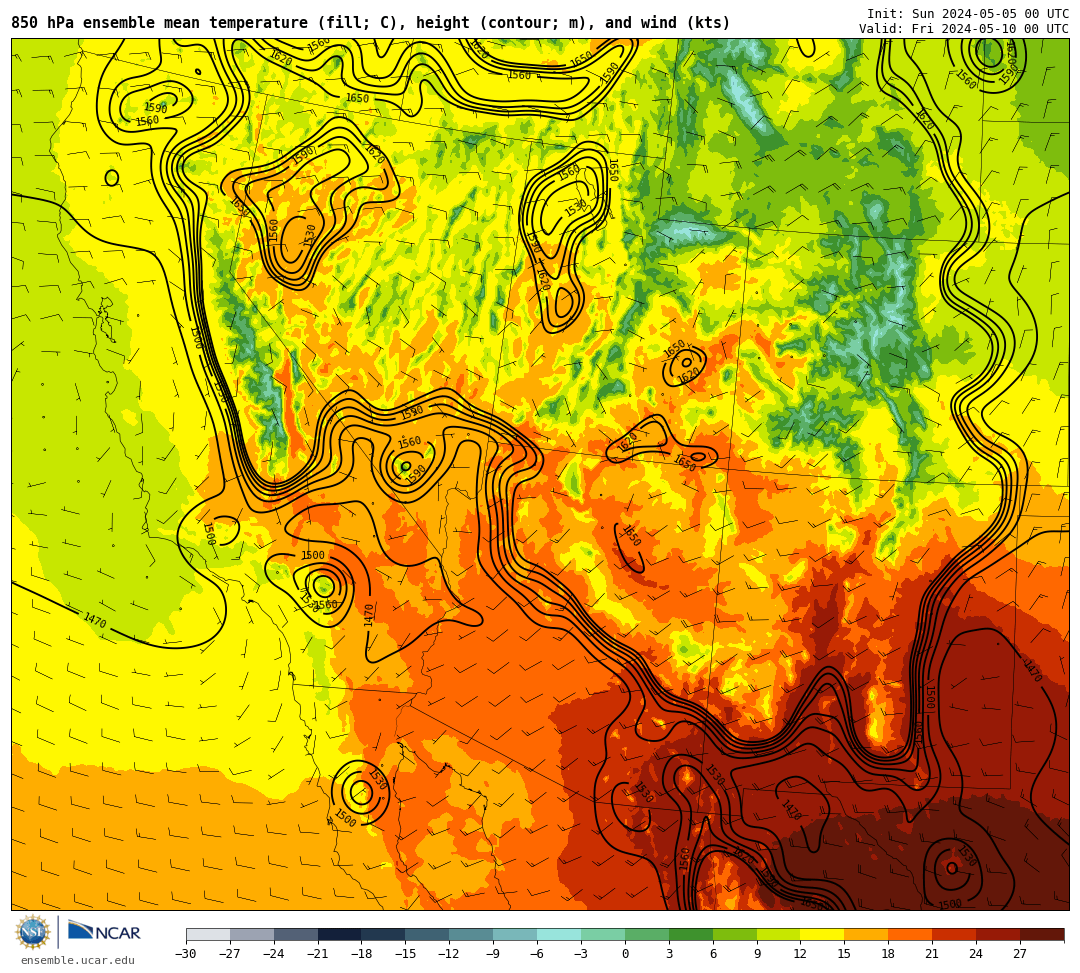
Task: Click the positive 6 colorbar tick label
Action: tap(713, 954)
